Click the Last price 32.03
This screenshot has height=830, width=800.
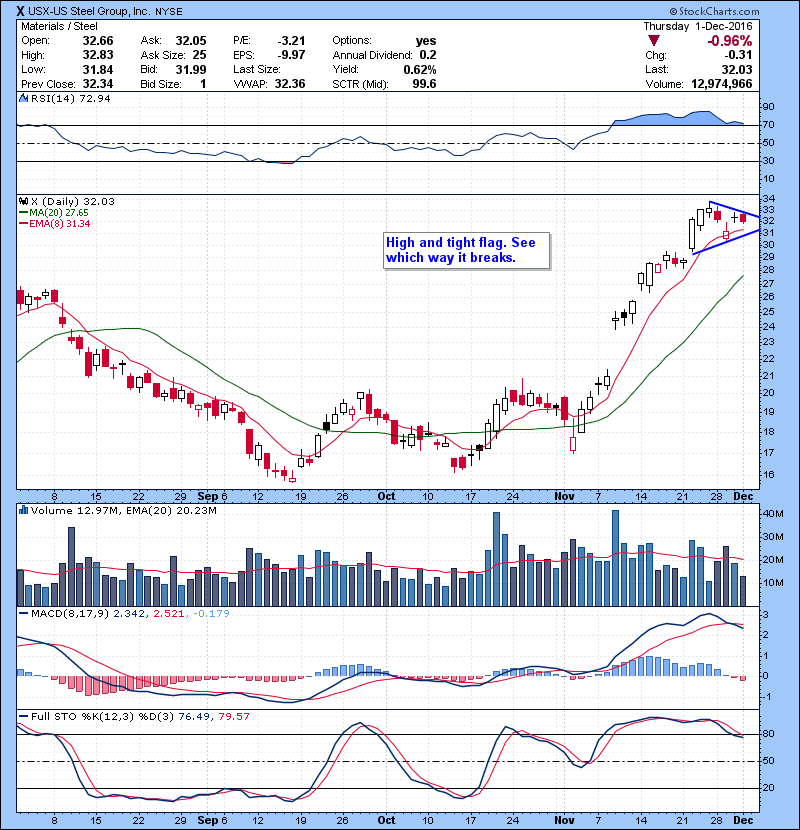pos(736,69)
